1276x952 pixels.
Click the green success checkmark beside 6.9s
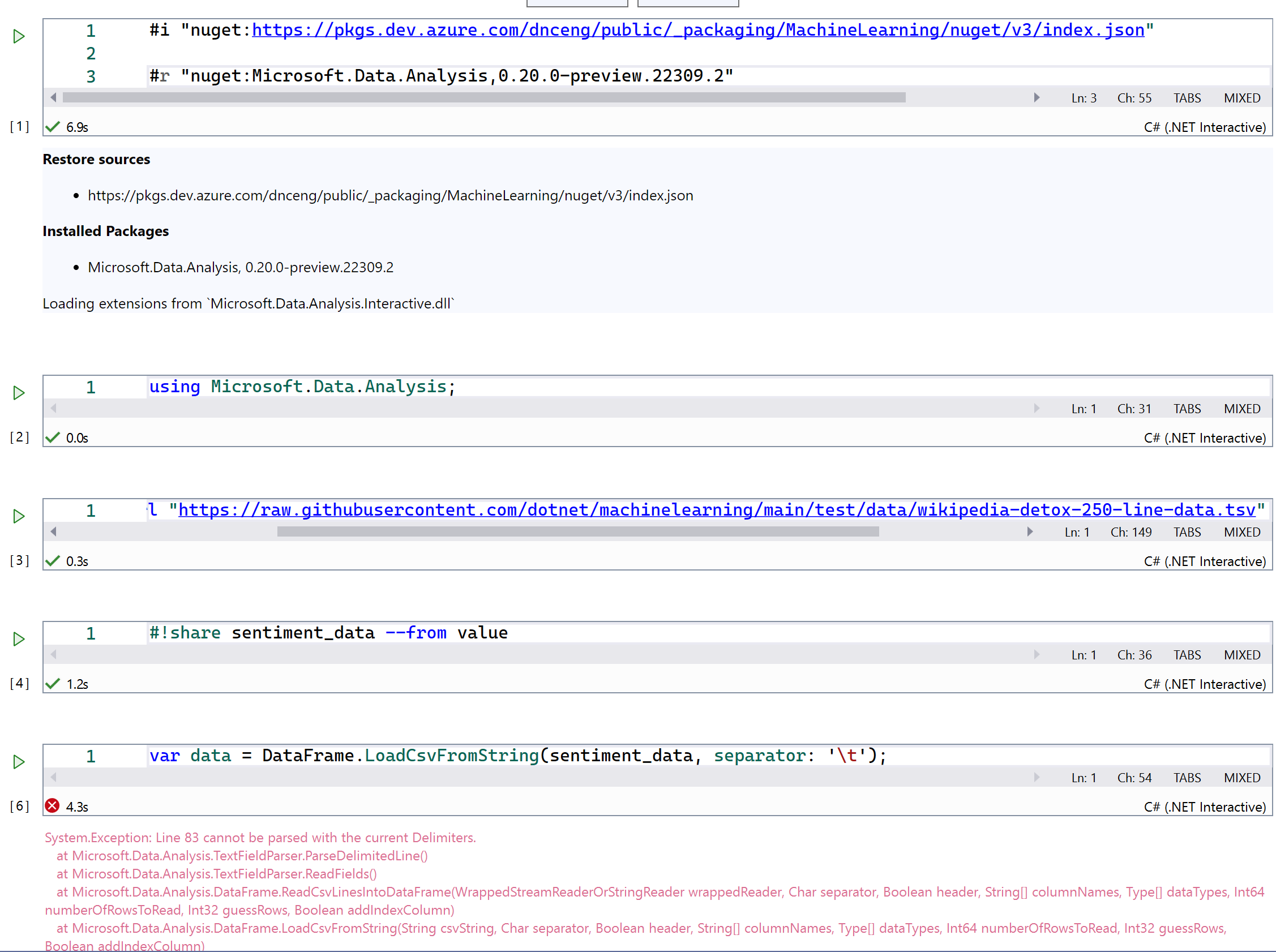coord(53,127)
